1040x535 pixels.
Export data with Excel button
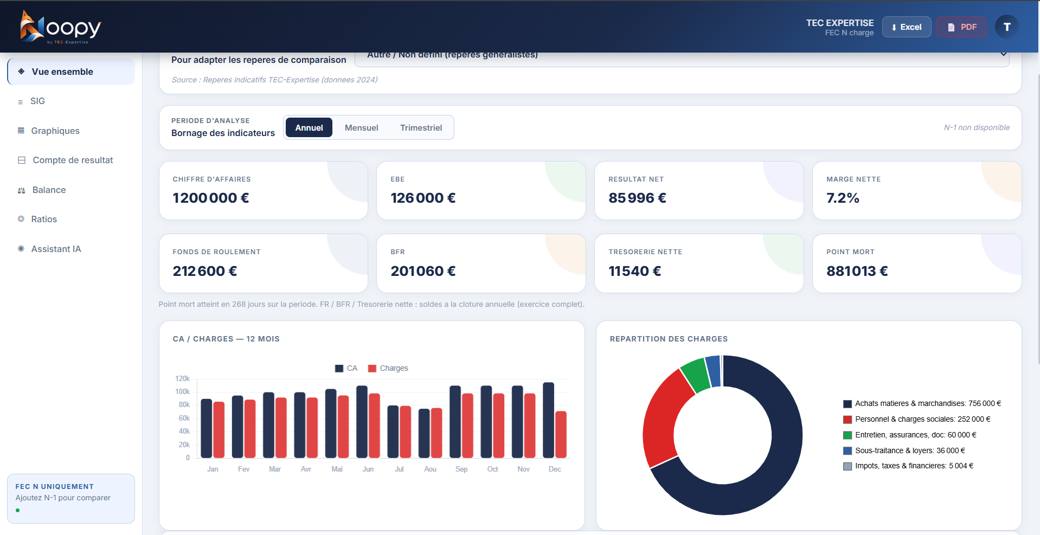(906, 27)
